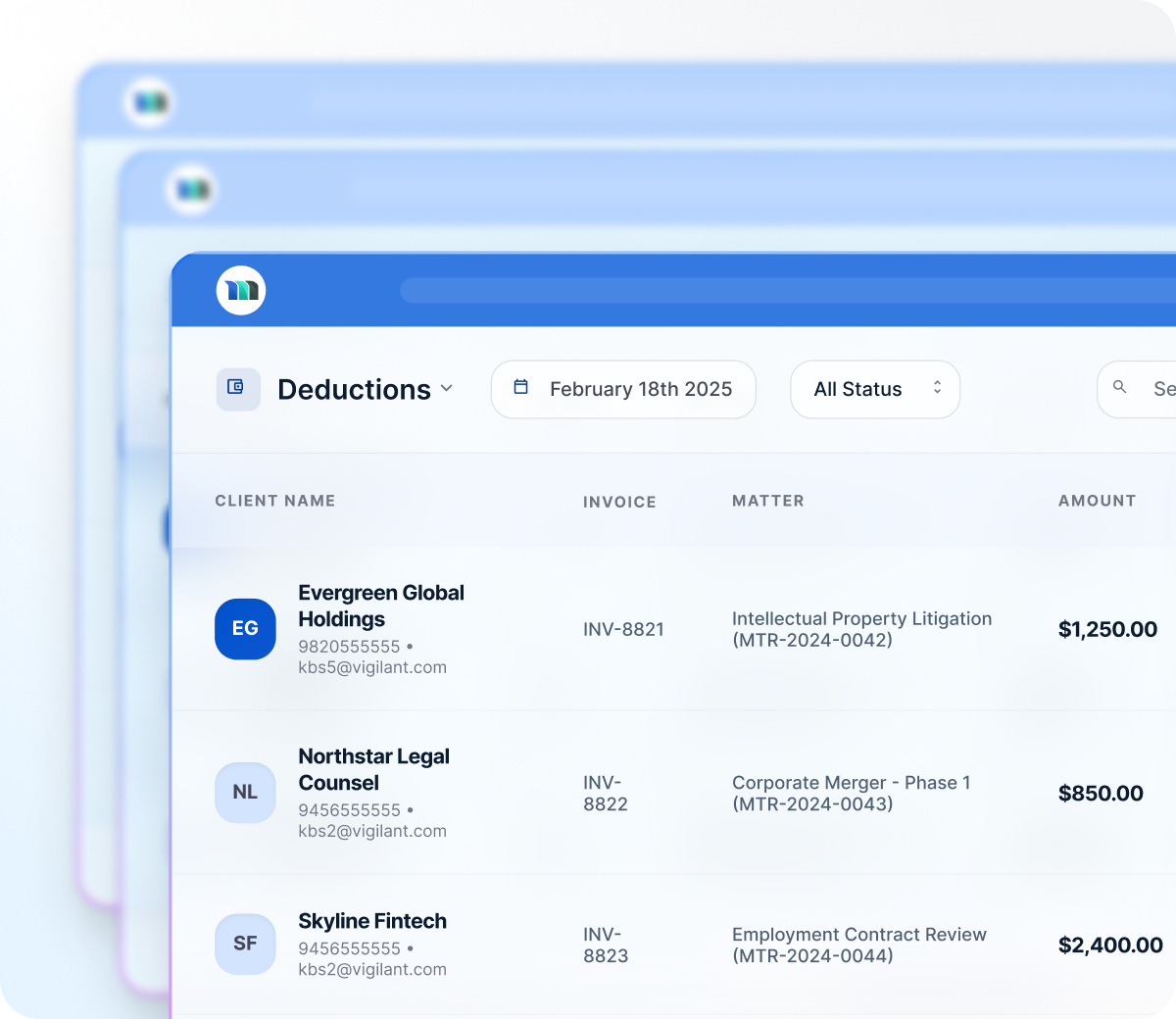Click the $2,400.00 amount
1176x1019 pixels.
click(x=1110, y=945)
